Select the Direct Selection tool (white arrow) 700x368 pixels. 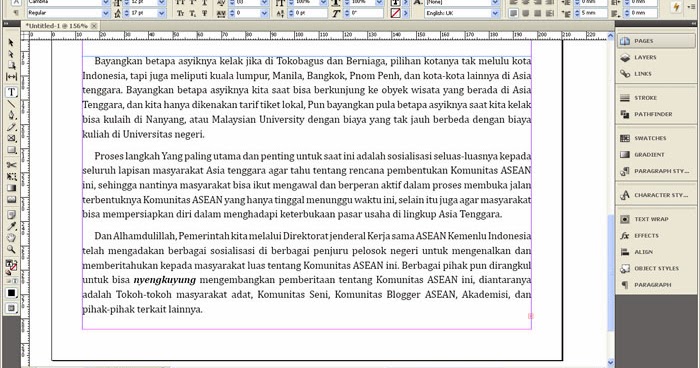11,54
